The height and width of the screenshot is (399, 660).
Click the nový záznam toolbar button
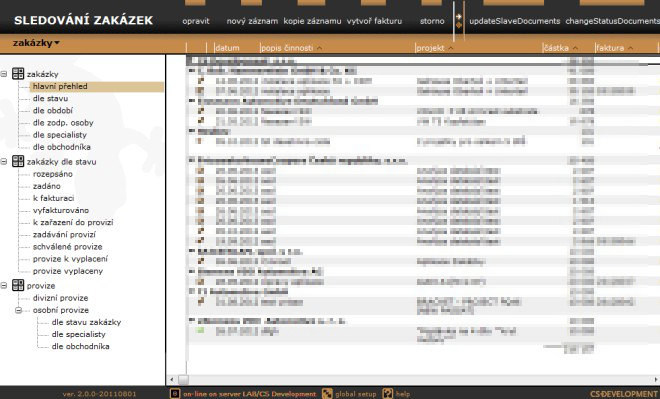(252, 21)
